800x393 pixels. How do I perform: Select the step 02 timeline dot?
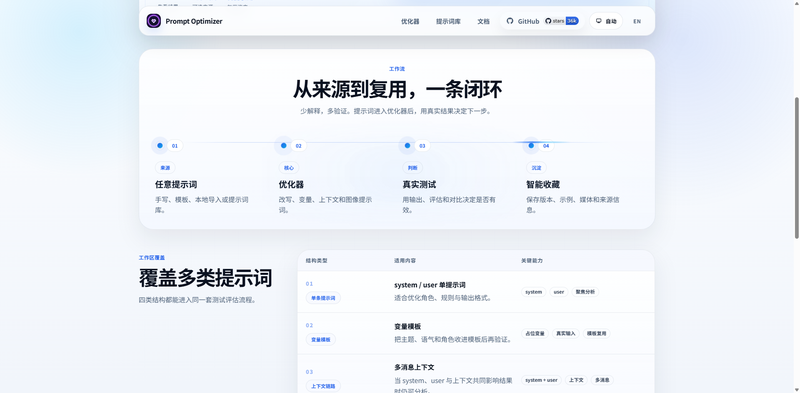pos(284,145)
